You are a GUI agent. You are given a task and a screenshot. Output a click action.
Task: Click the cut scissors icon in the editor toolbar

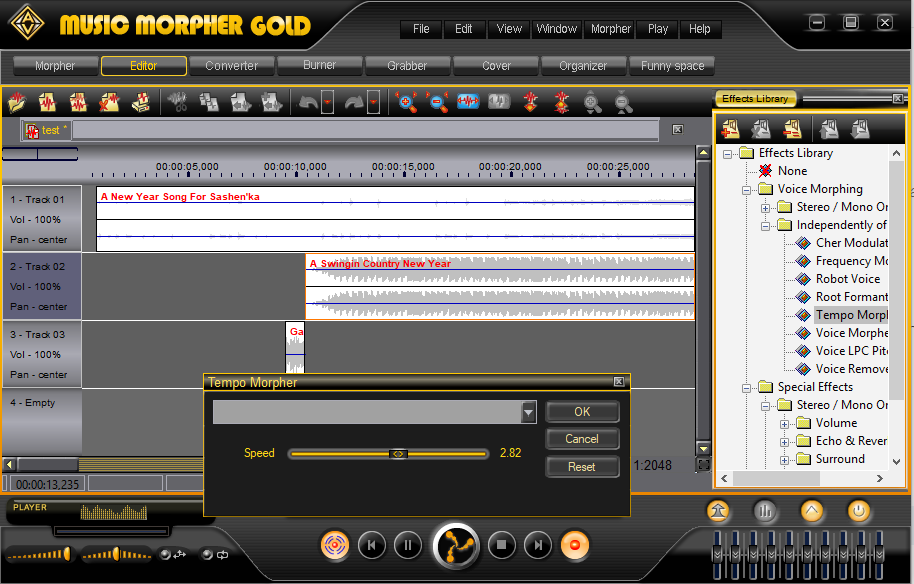point(178,103)
